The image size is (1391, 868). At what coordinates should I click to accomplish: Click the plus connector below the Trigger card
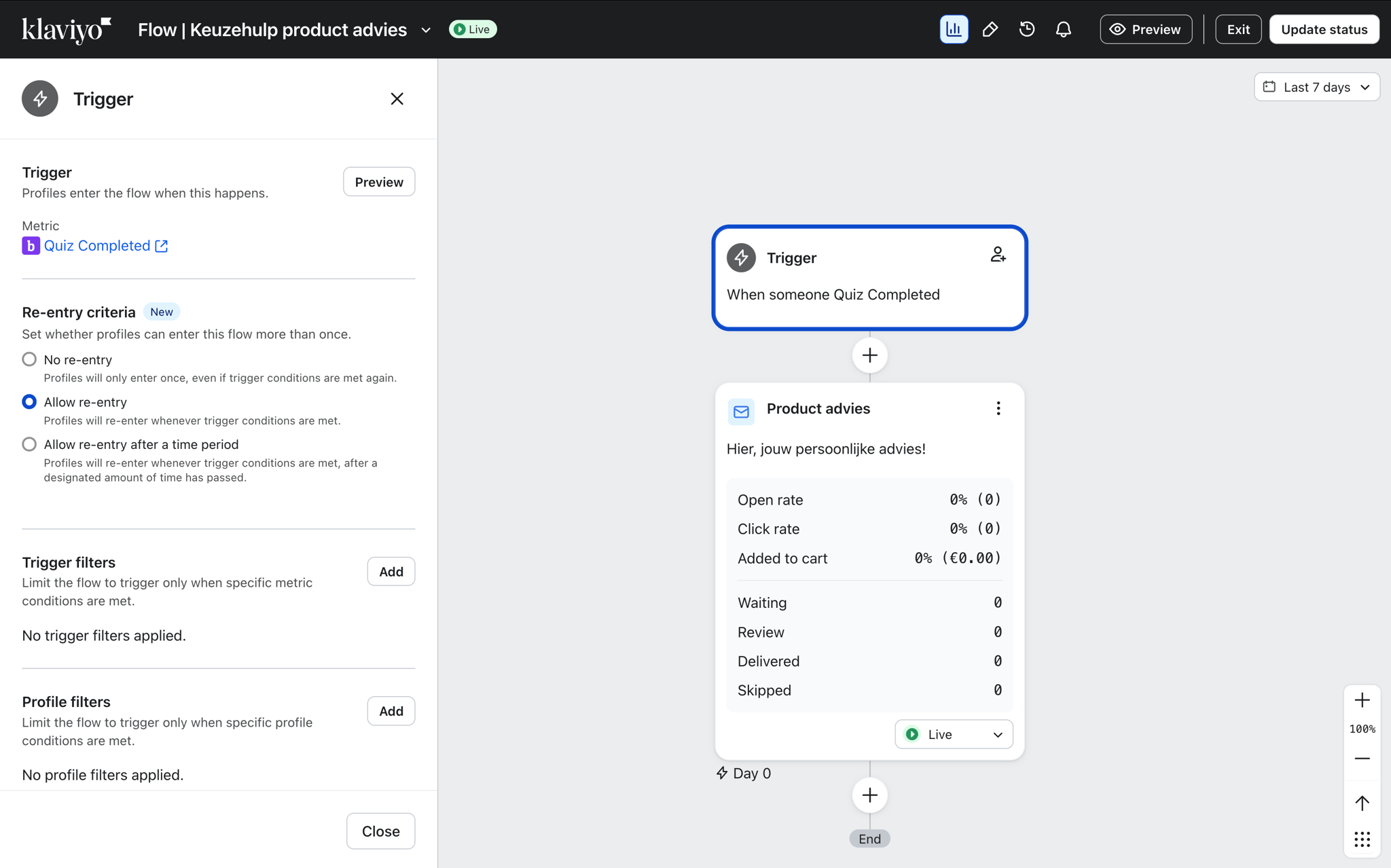869,355
